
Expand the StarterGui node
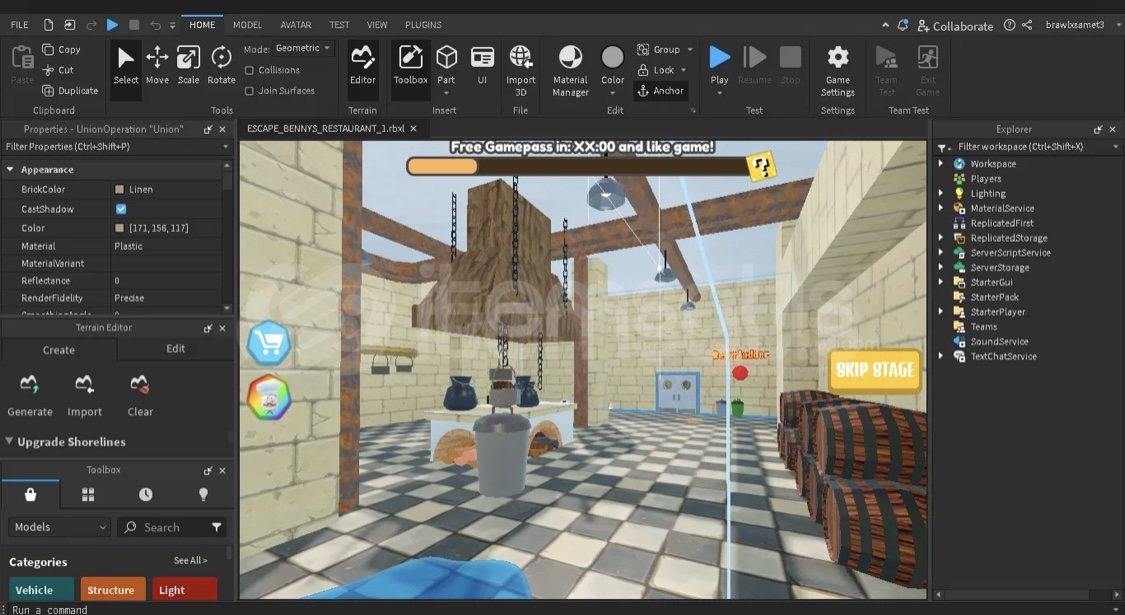tap(941, 282)
